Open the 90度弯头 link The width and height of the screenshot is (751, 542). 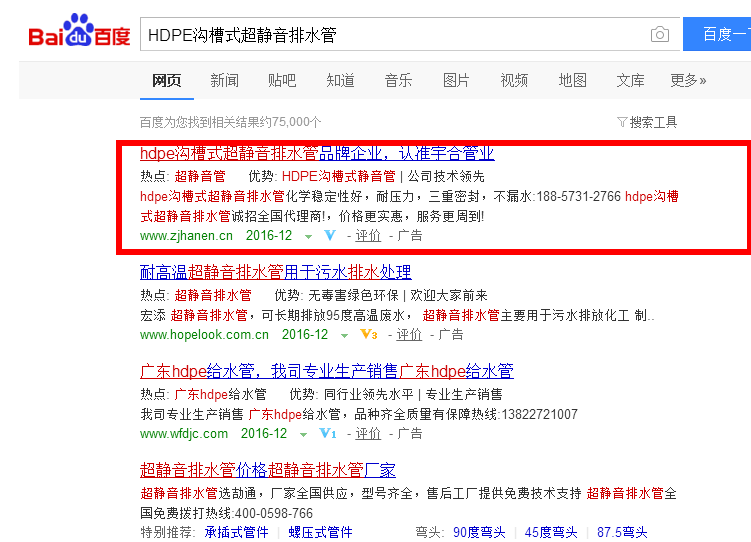pyautogui.click(x=479, y=532)
